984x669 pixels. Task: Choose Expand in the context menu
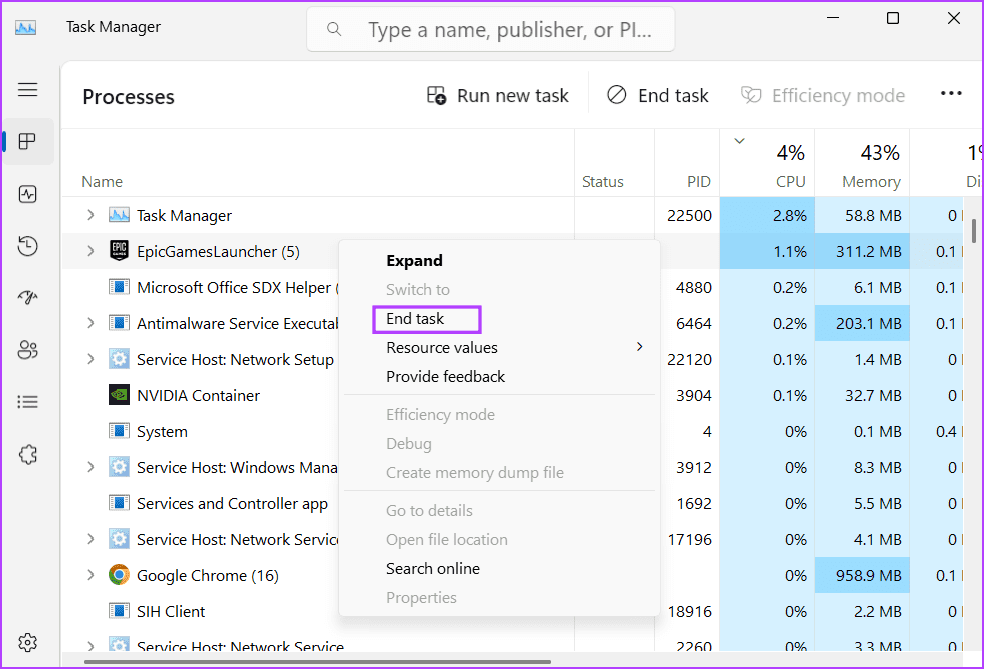click(x=414, y=260)
